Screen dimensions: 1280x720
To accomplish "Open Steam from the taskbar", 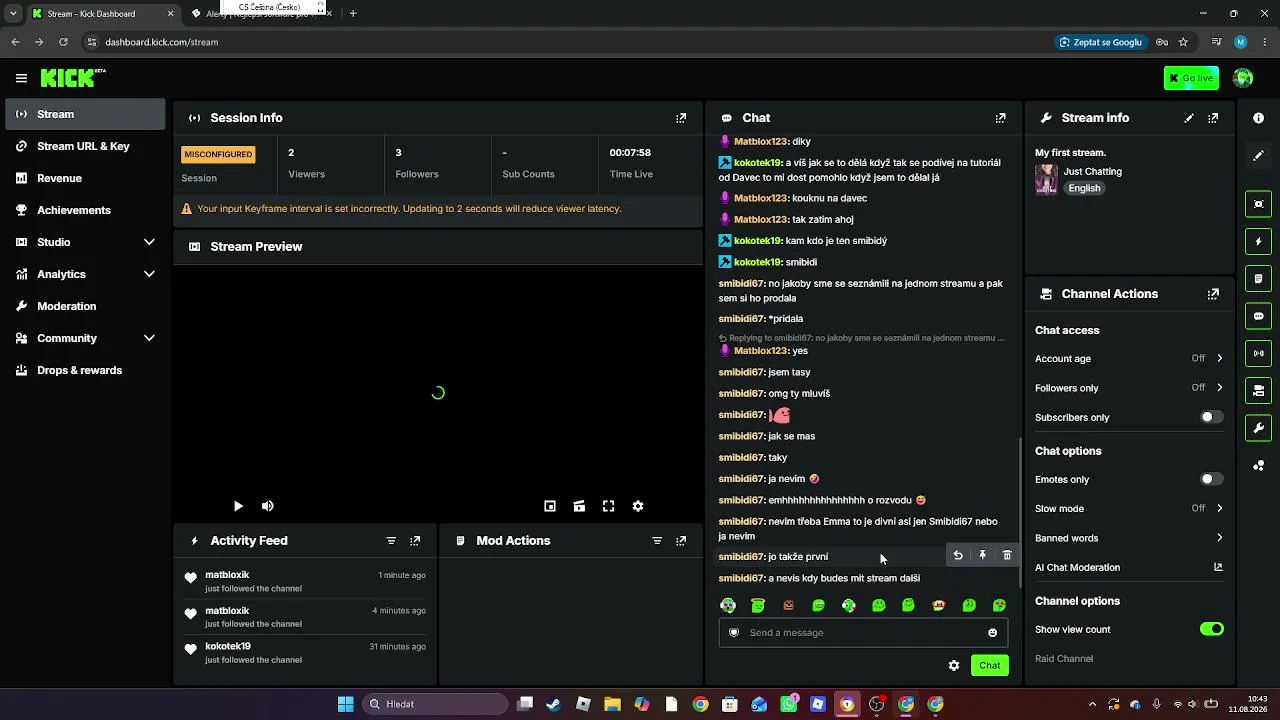I will click(553, 704).
